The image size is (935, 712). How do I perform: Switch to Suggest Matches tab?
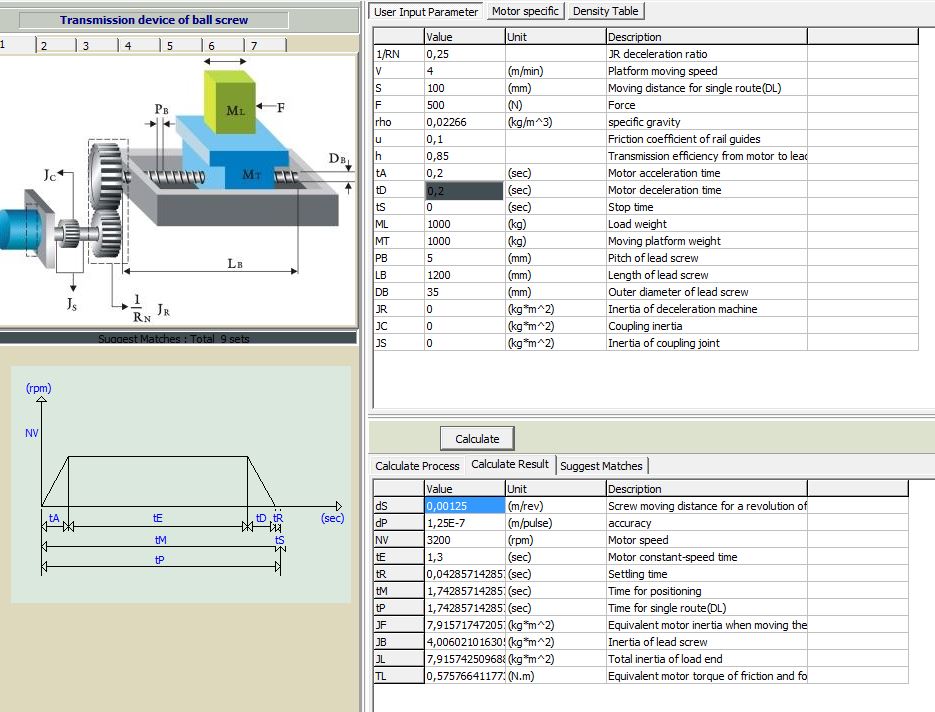[x=601, y=466]
